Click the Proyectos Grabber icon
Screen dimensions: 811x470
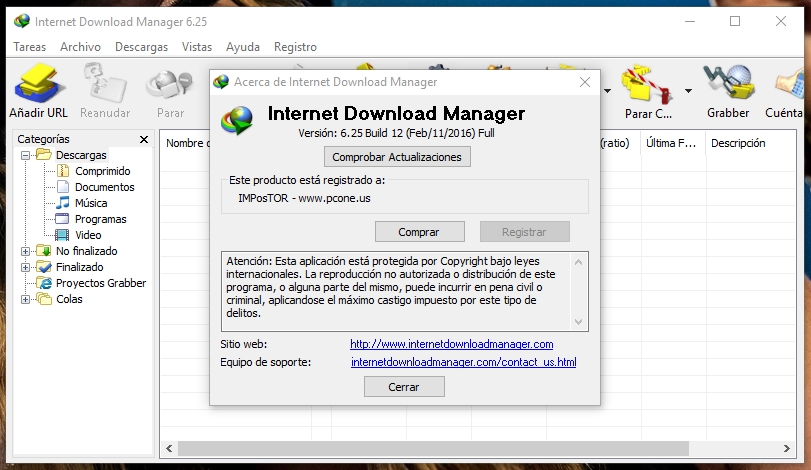(44, 283)
